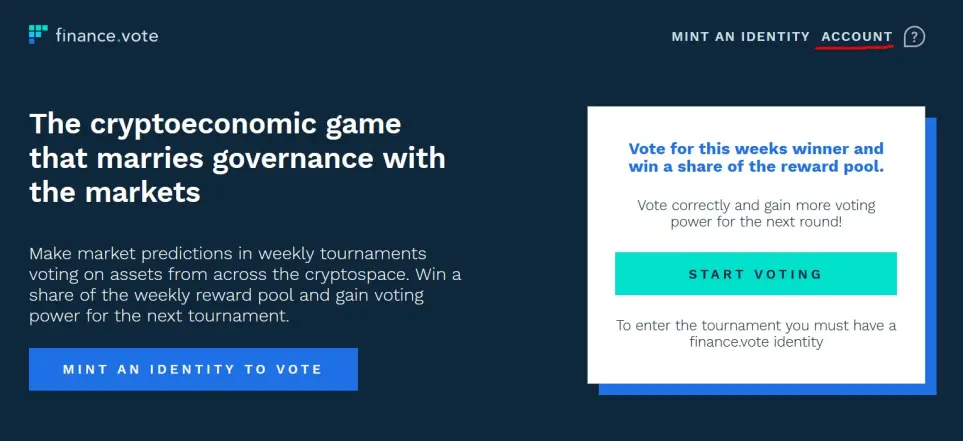Viewport: 963px width, 441px height.
Task: Click the 'To enter the tournament' notice
Action: (x=756, y=334)
